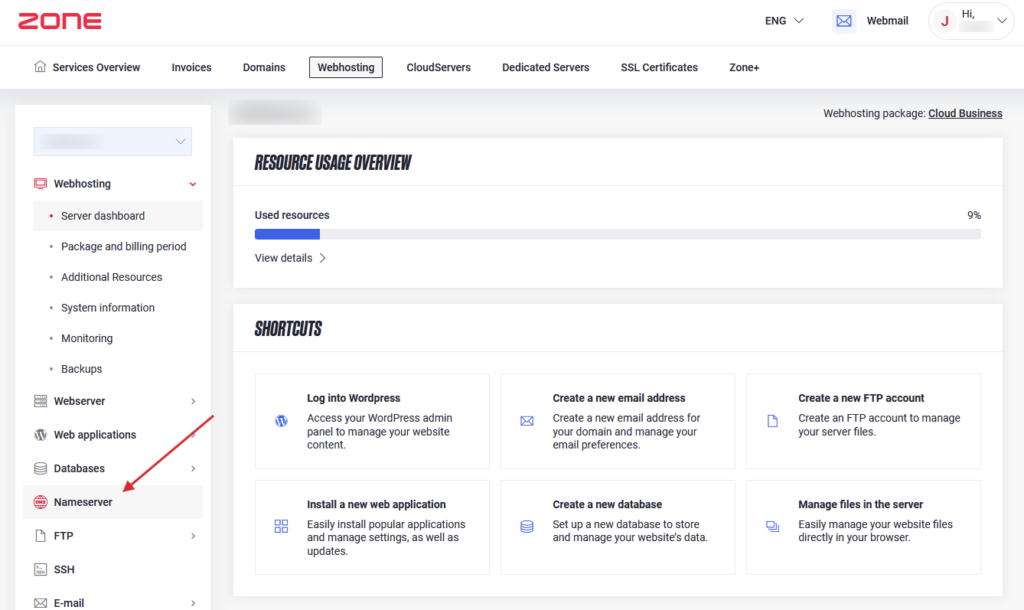Open the SSL Certificates tab
Viewport: 1024px width, 610px height.
(659, 67)
